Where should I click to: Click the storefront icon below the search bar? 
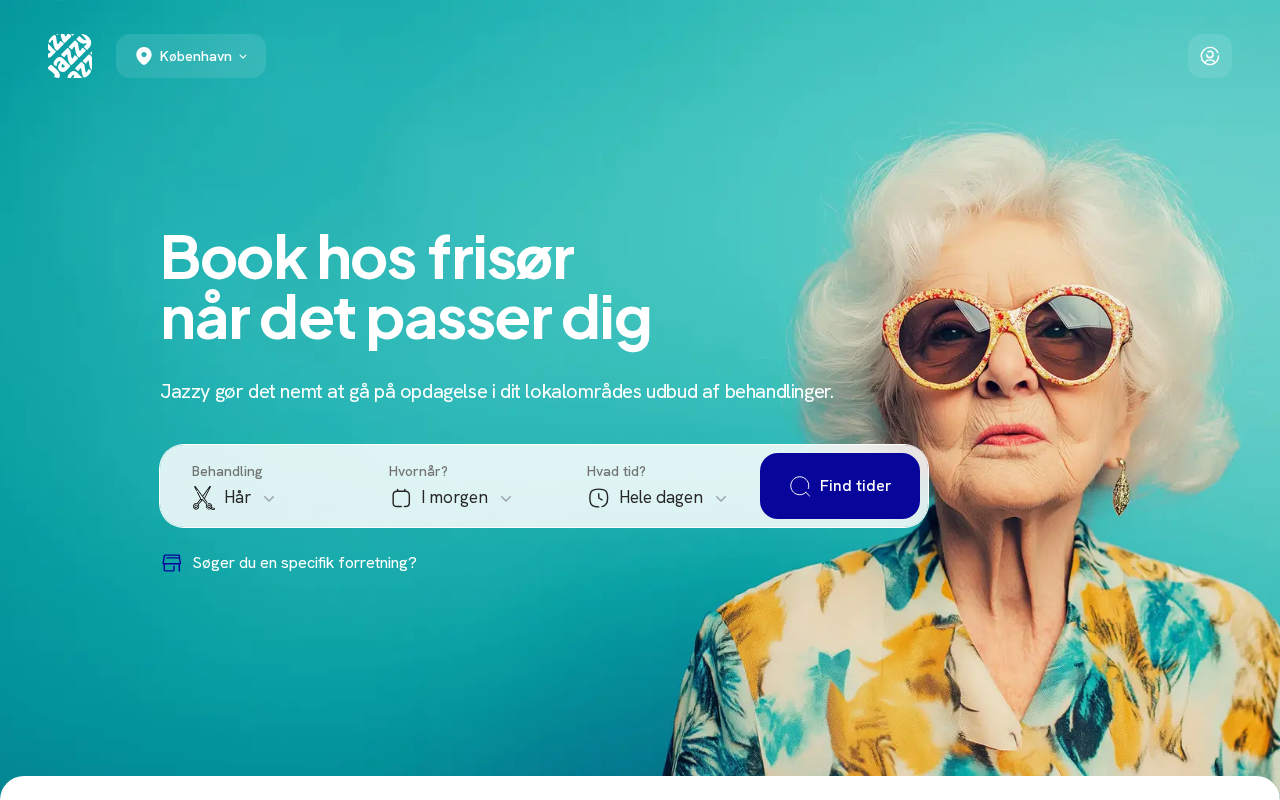172,563
